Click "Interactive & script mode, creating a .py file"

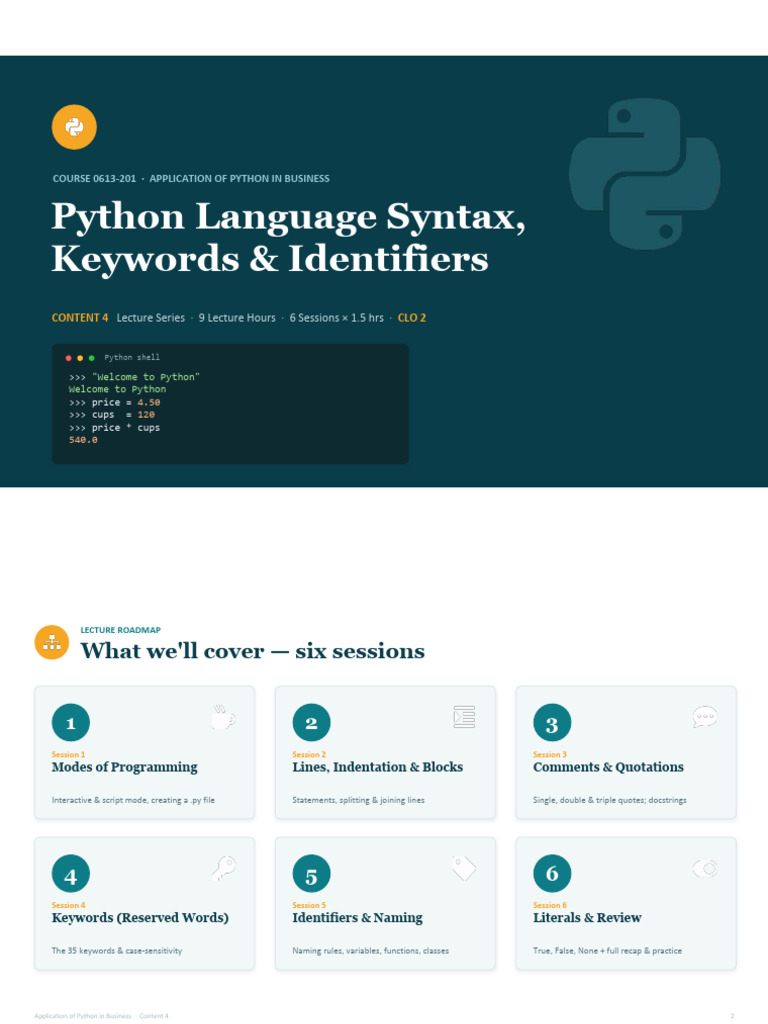(133, 800)
